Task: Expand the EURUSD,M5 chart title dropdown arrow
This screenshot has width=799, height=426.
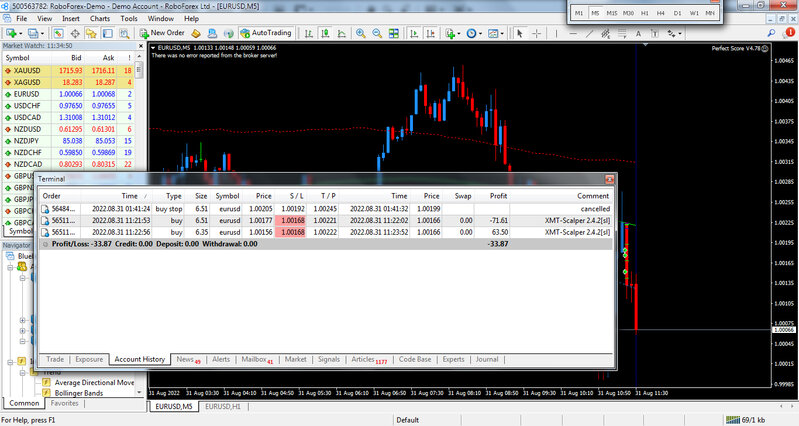Action: pyautogui.click(x=153, y=48)
